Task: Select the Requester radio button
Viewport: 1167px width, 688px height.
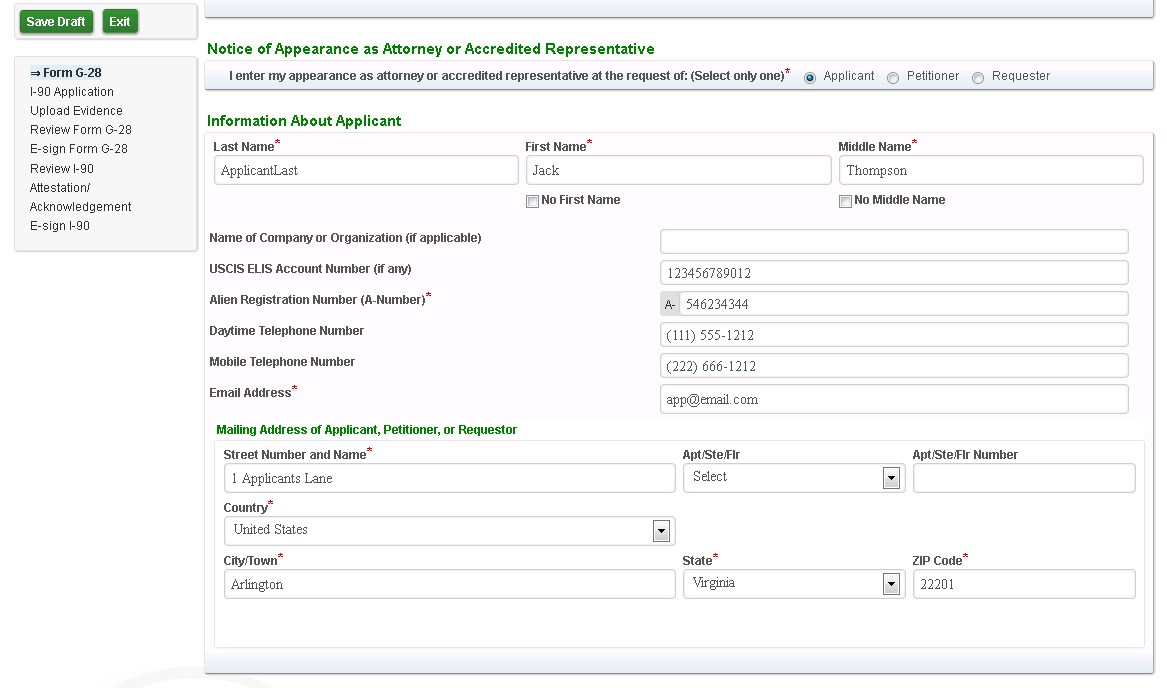Action: (978, 78)
